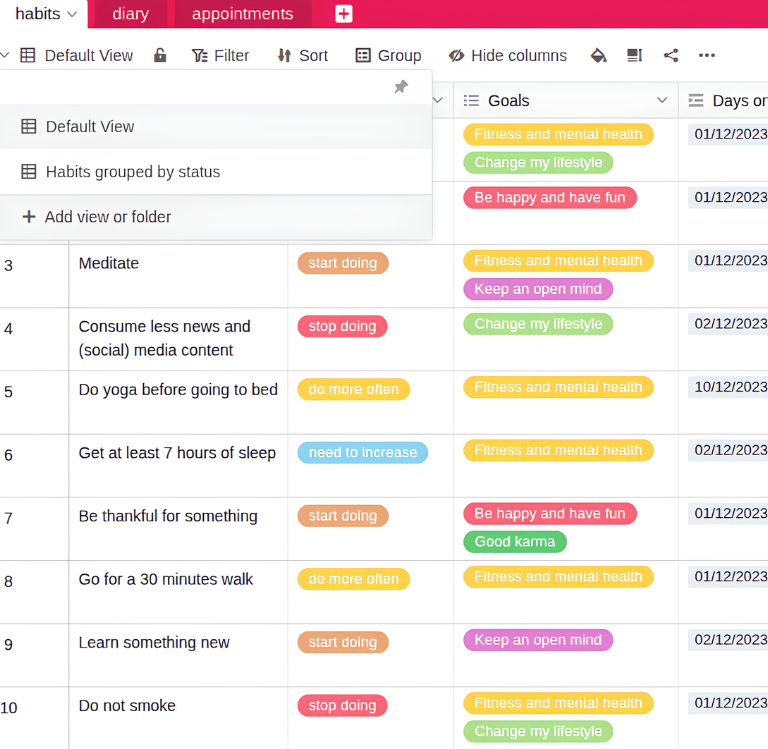Viewport: 768px width, 749px height.
Task: Click the Default View toolbar label
Action: [89, 55]
